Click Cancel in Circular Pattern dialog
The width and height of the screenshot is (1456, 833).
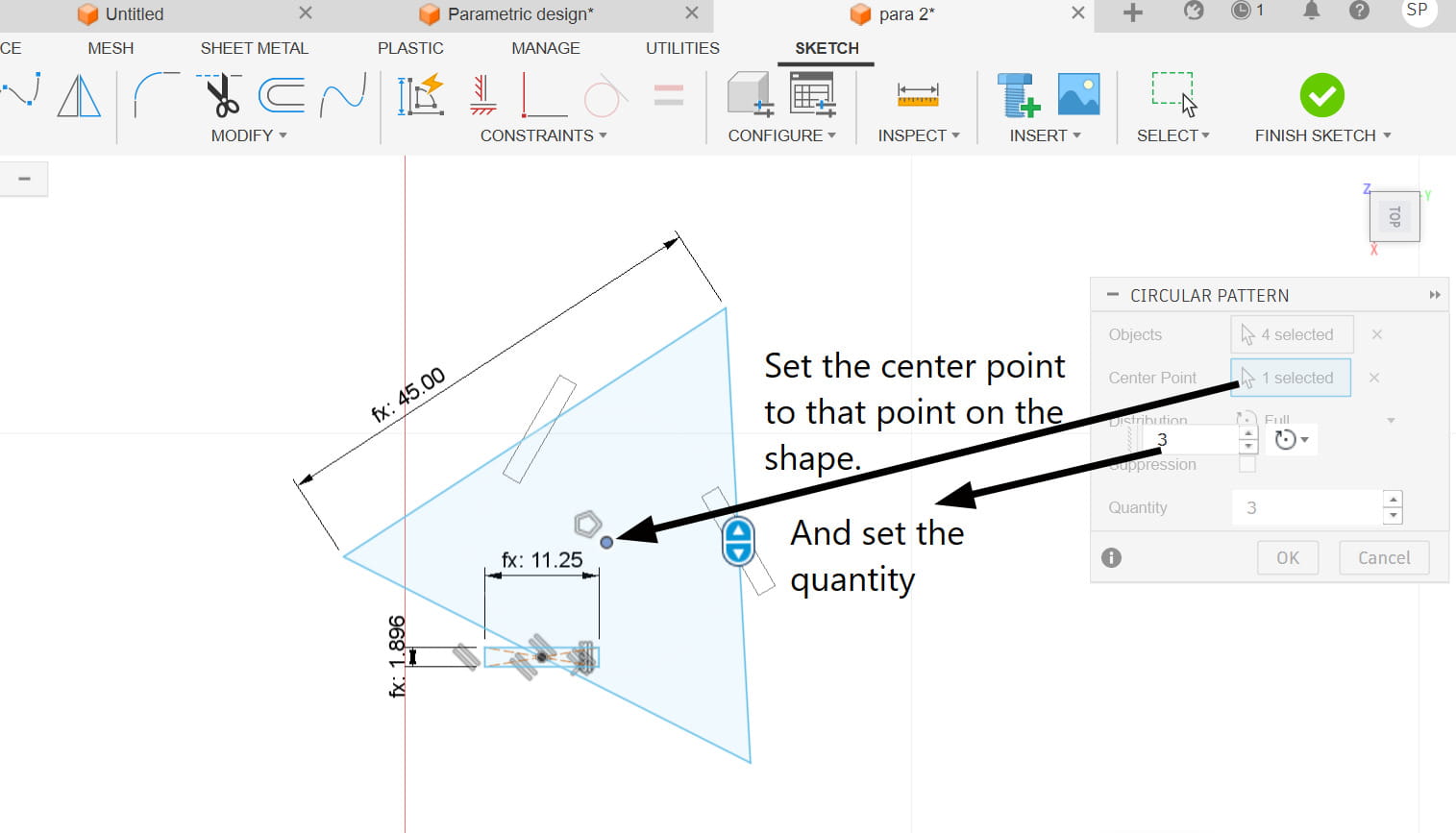pos(1384,558)
